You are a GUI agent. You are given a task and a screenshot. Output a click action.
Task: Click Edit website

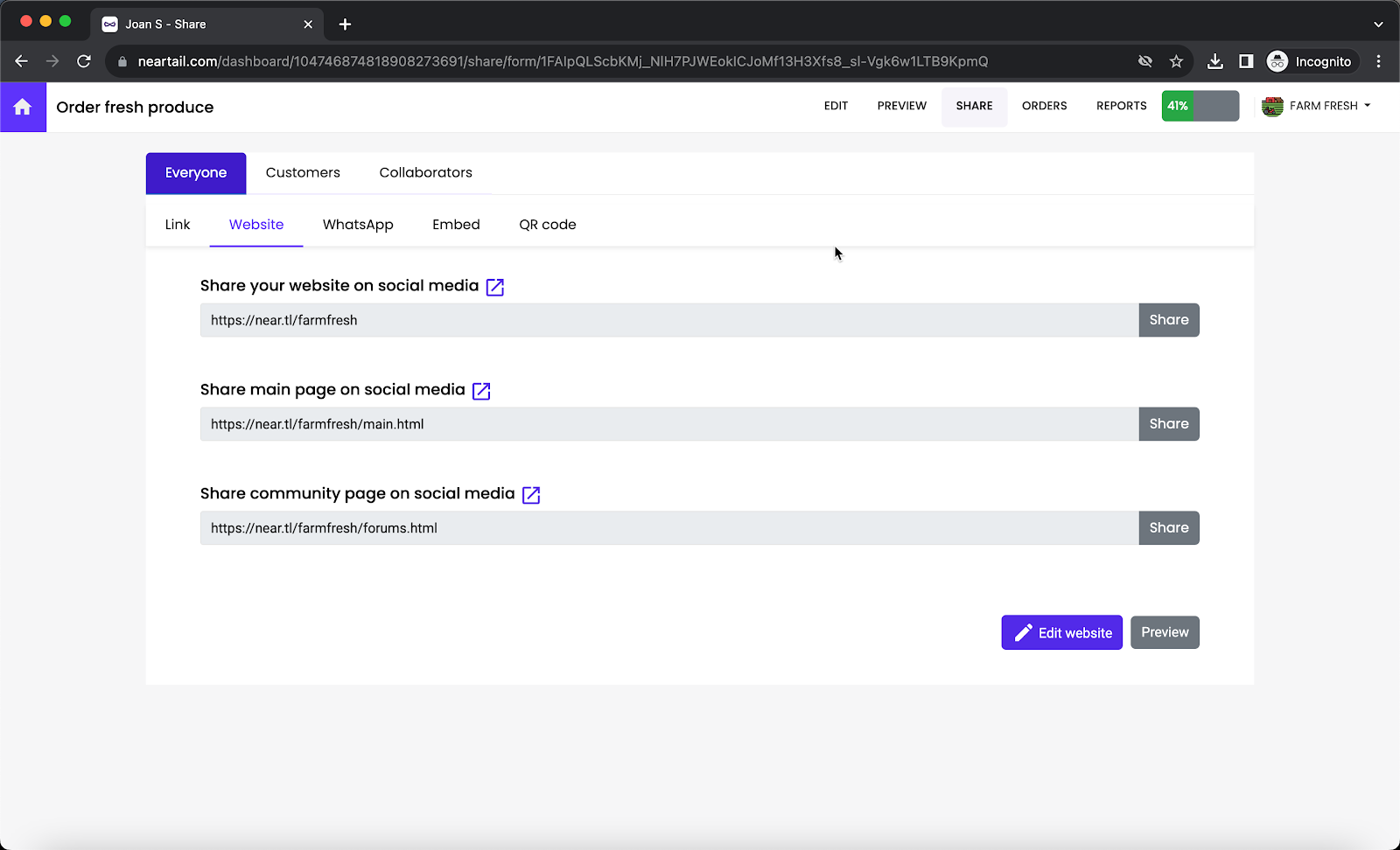point(1061,632)
